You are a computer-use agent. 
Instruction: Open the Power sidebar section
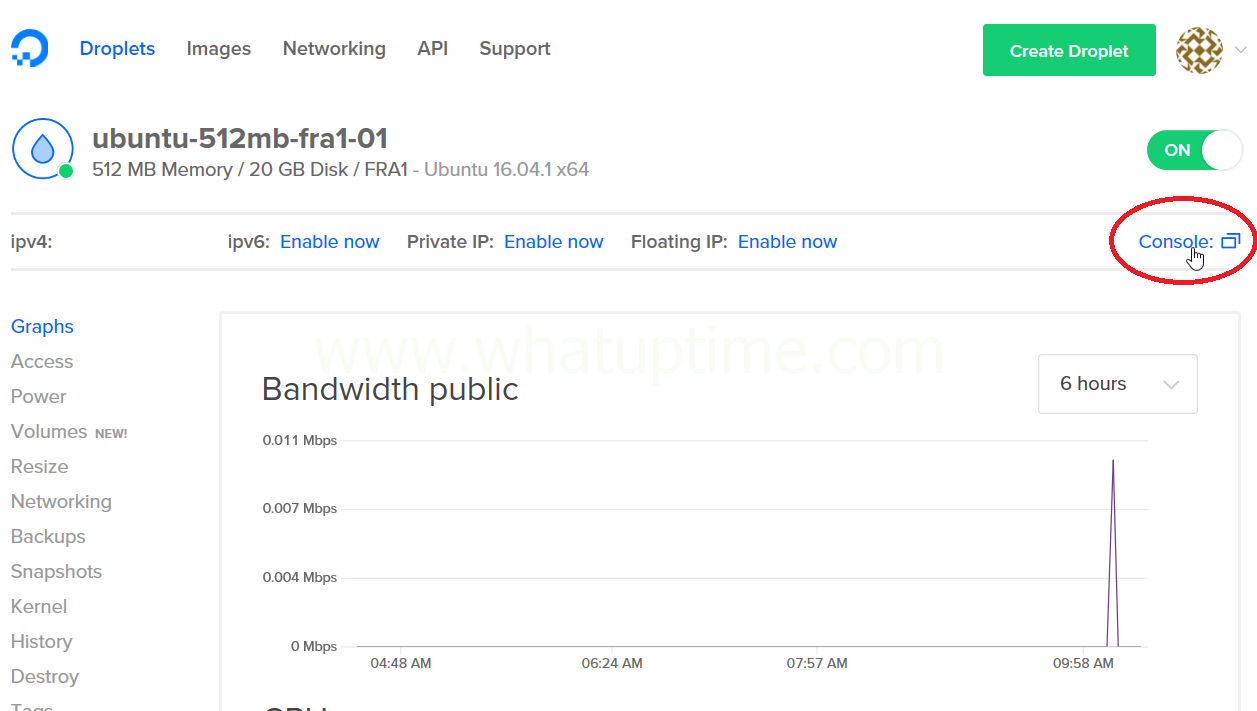point(38,397)
